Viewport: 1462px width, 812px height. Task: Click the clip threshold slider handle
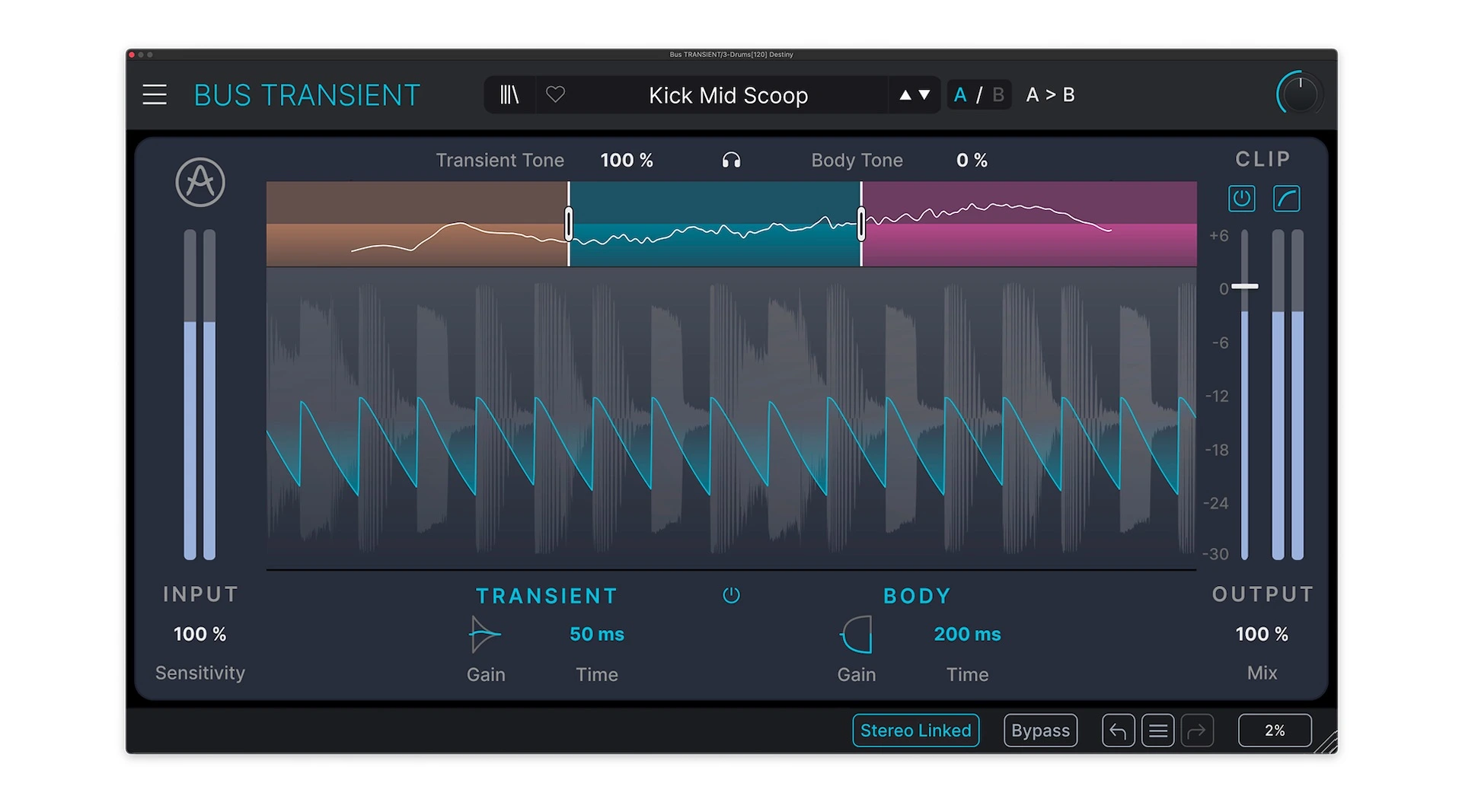[1245, 287]
